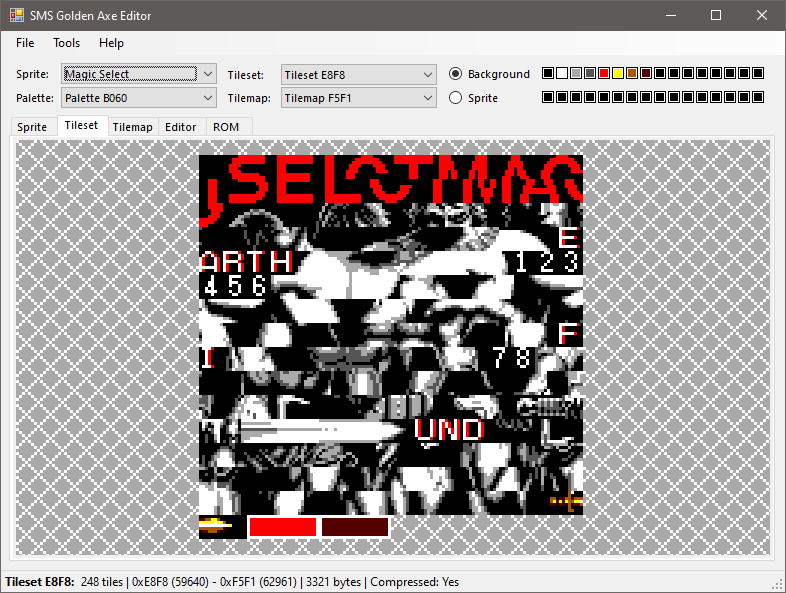Click the 'Compressed: Yes' status text
This screenshot has height=593, width=786.
coord(415,582)
